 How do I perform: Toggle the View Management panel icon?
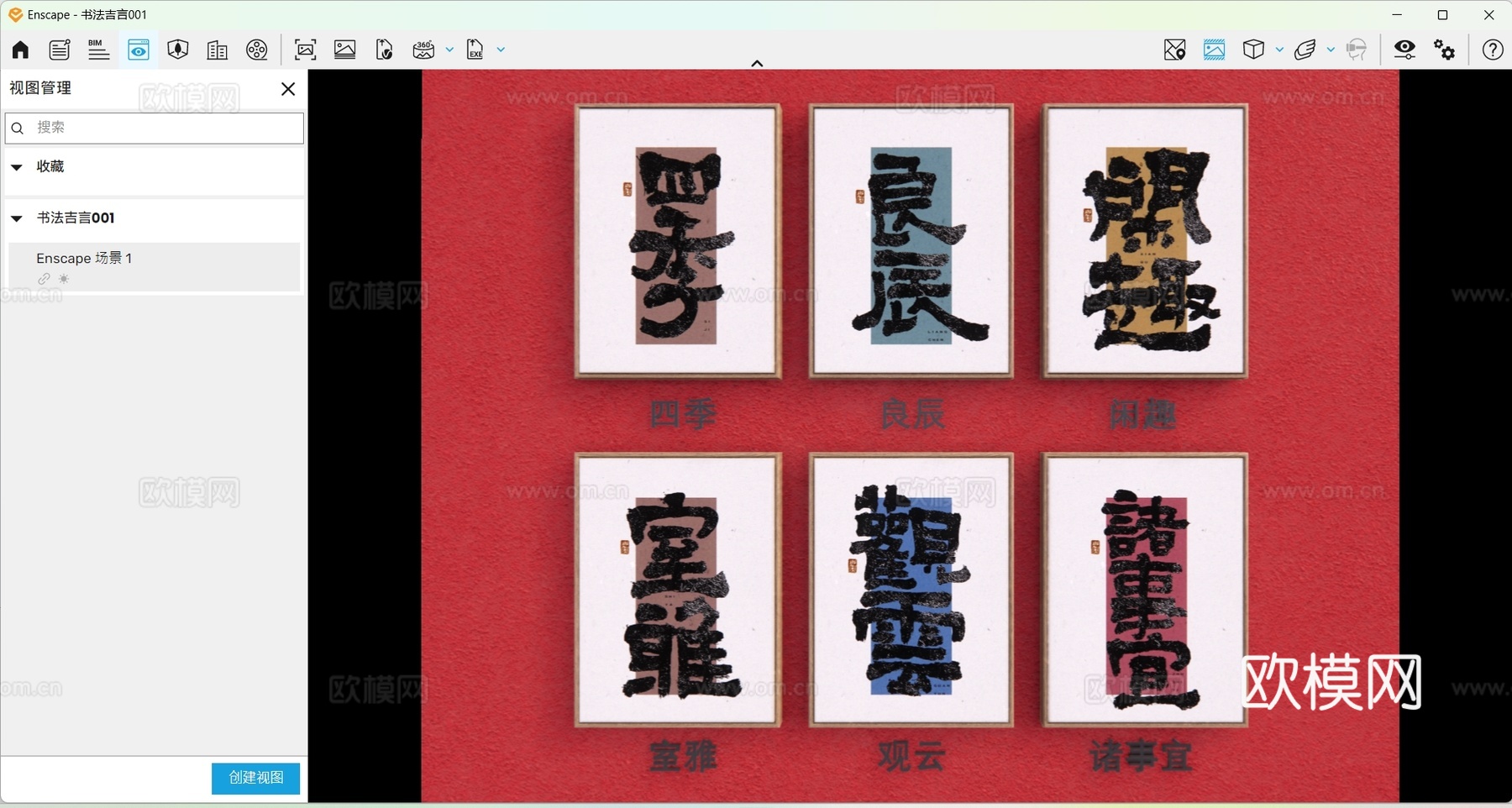coord(139,50)
